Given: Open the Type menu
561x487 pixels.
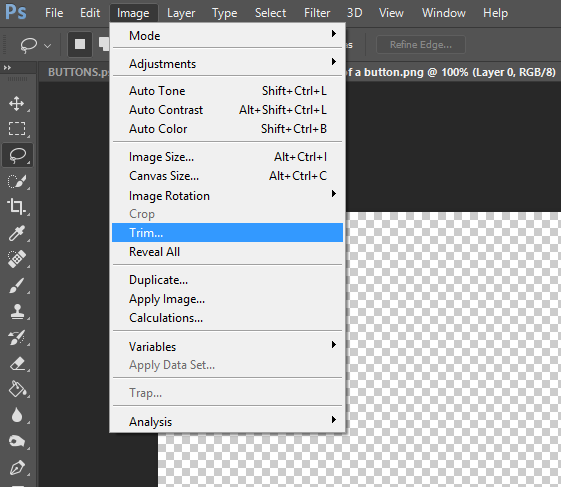Looking at the screenshot, I should click(x=224, y=13).
